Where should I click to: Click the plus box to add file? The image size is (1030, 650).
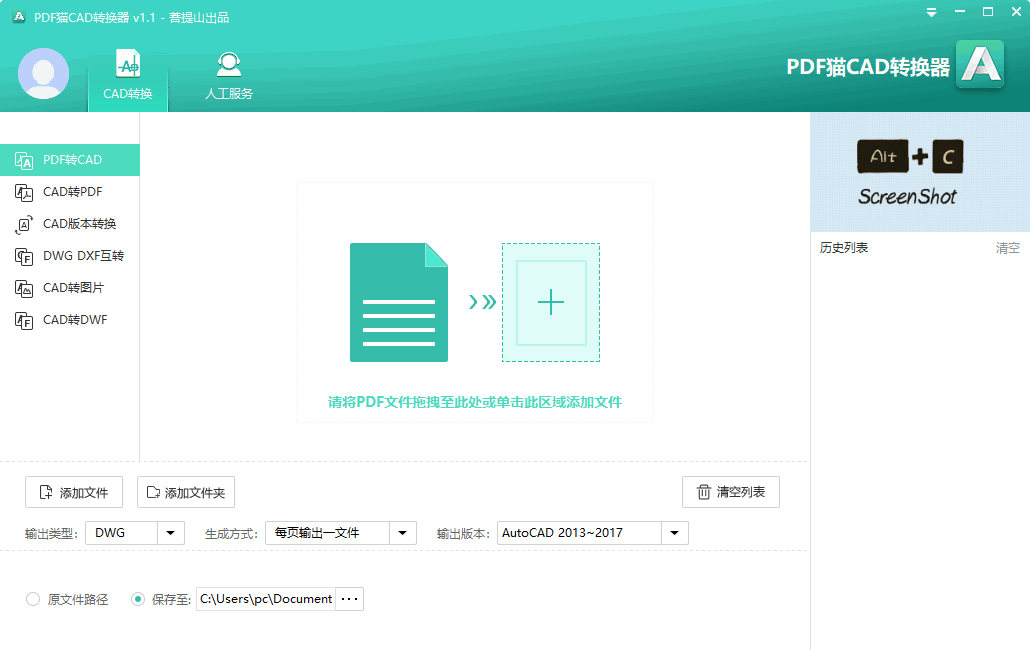coord(551,303)
